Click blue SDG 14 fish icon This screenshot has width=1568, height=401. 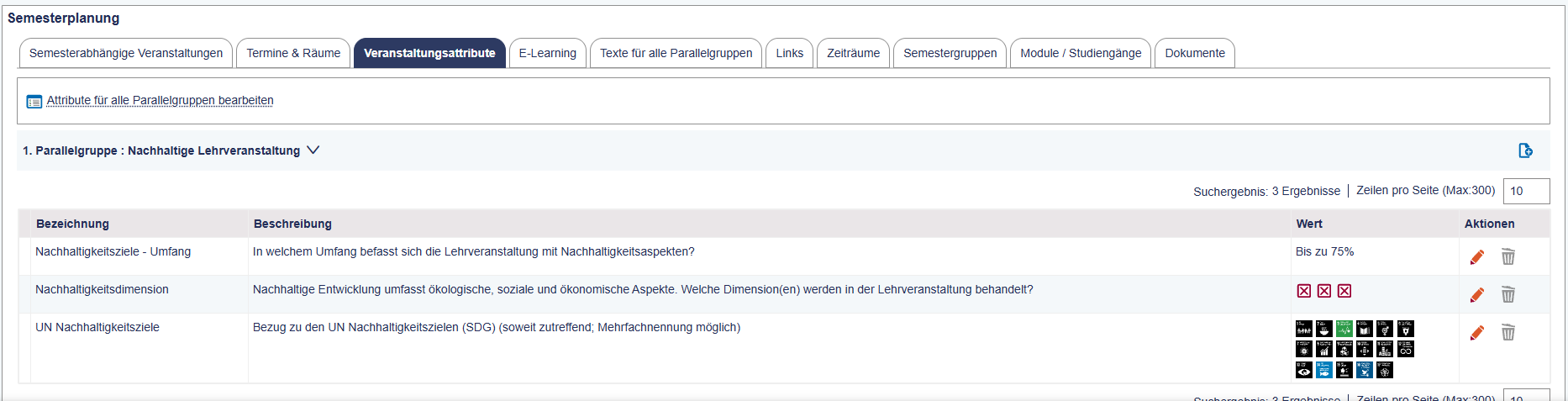click(1324, 370)
